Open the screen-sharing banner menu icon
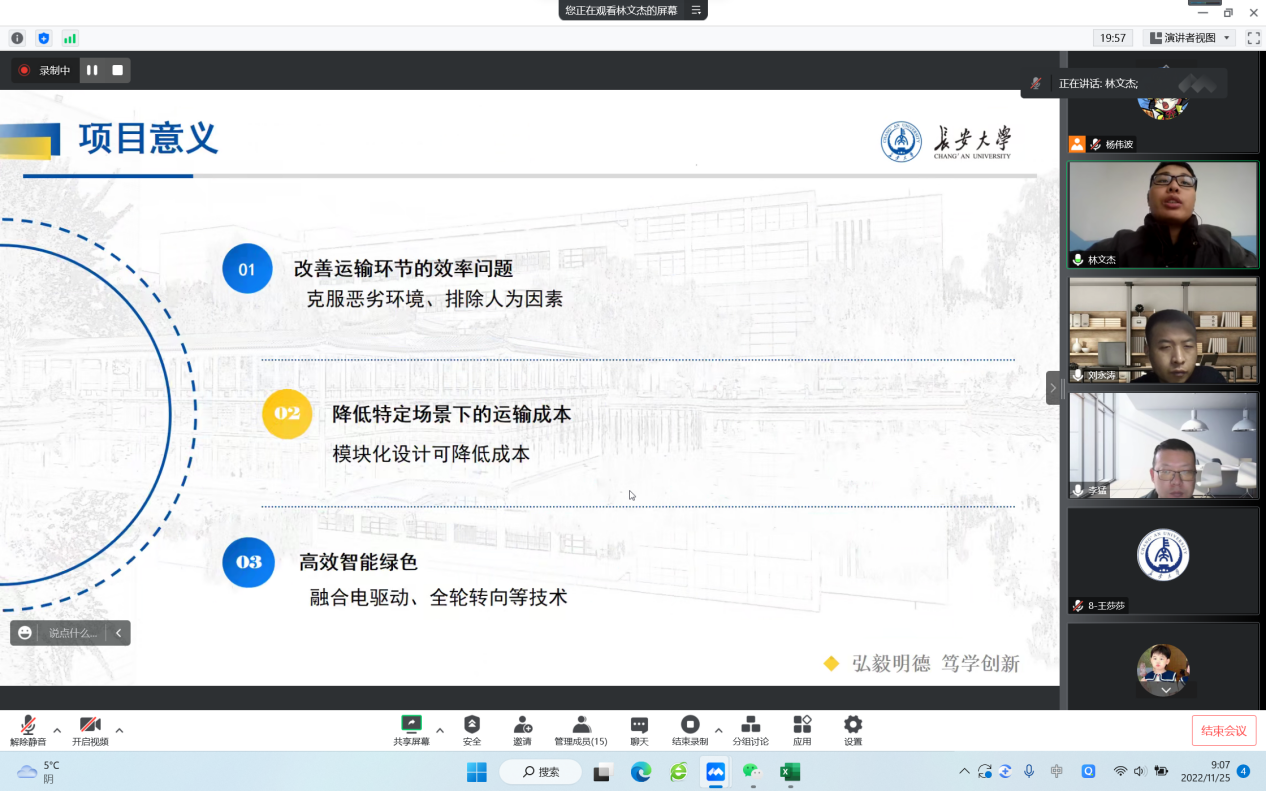 coord(696,10)
